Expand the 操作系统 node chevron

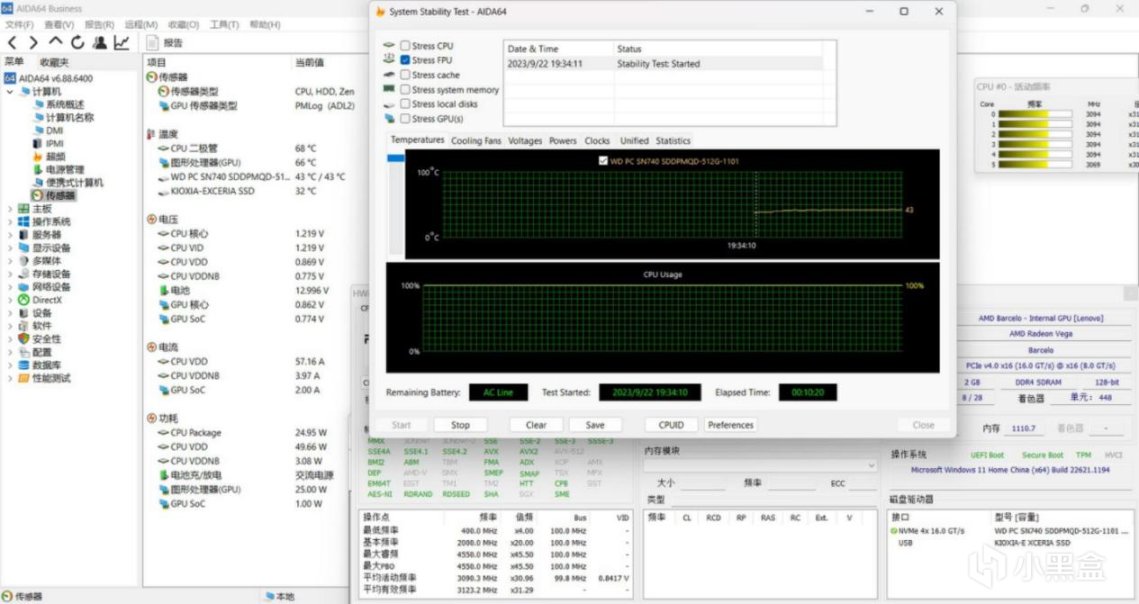pos(10,222)
